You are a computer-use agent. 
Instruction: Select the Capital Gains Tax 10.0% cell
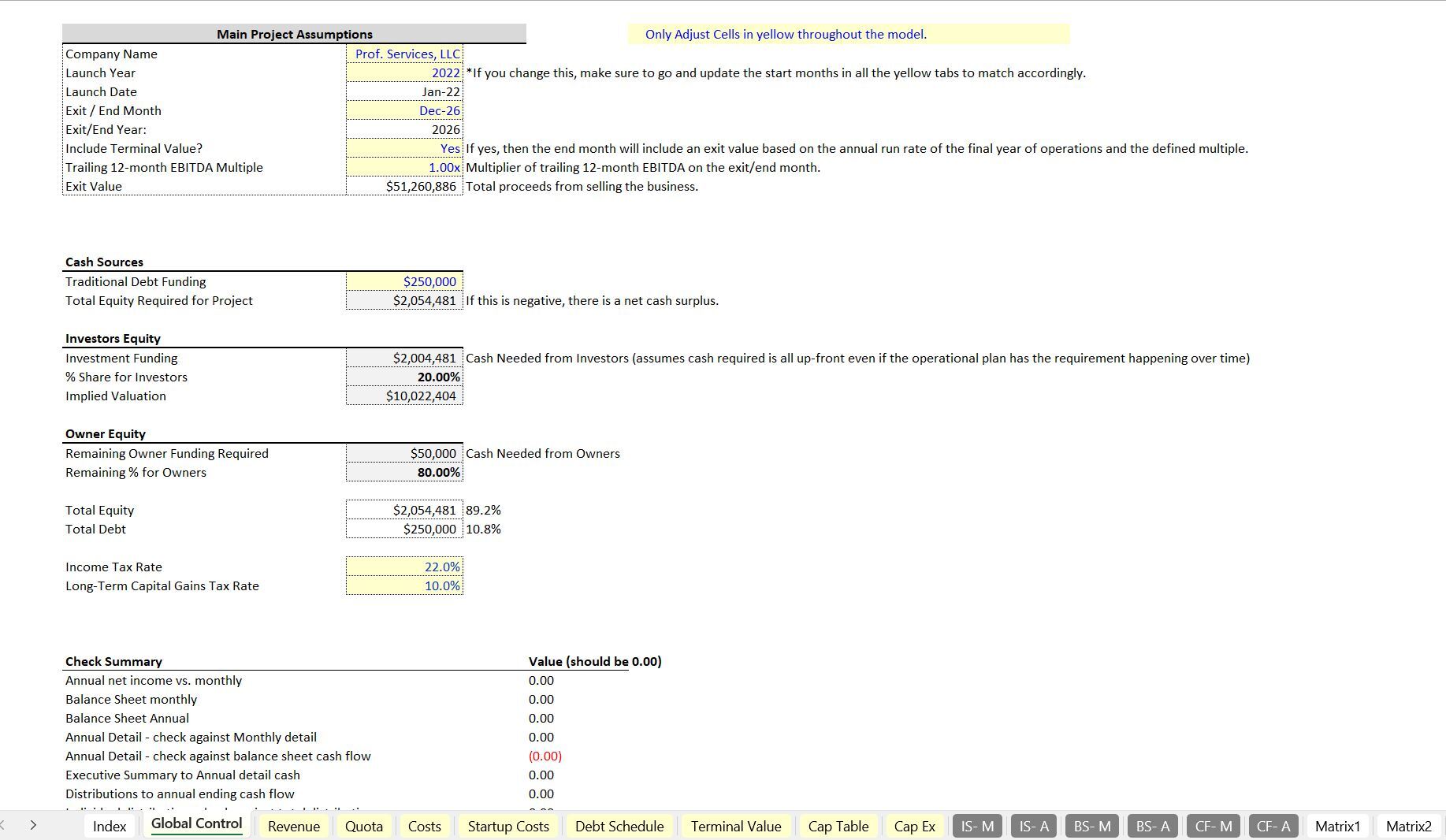[404, 585]
